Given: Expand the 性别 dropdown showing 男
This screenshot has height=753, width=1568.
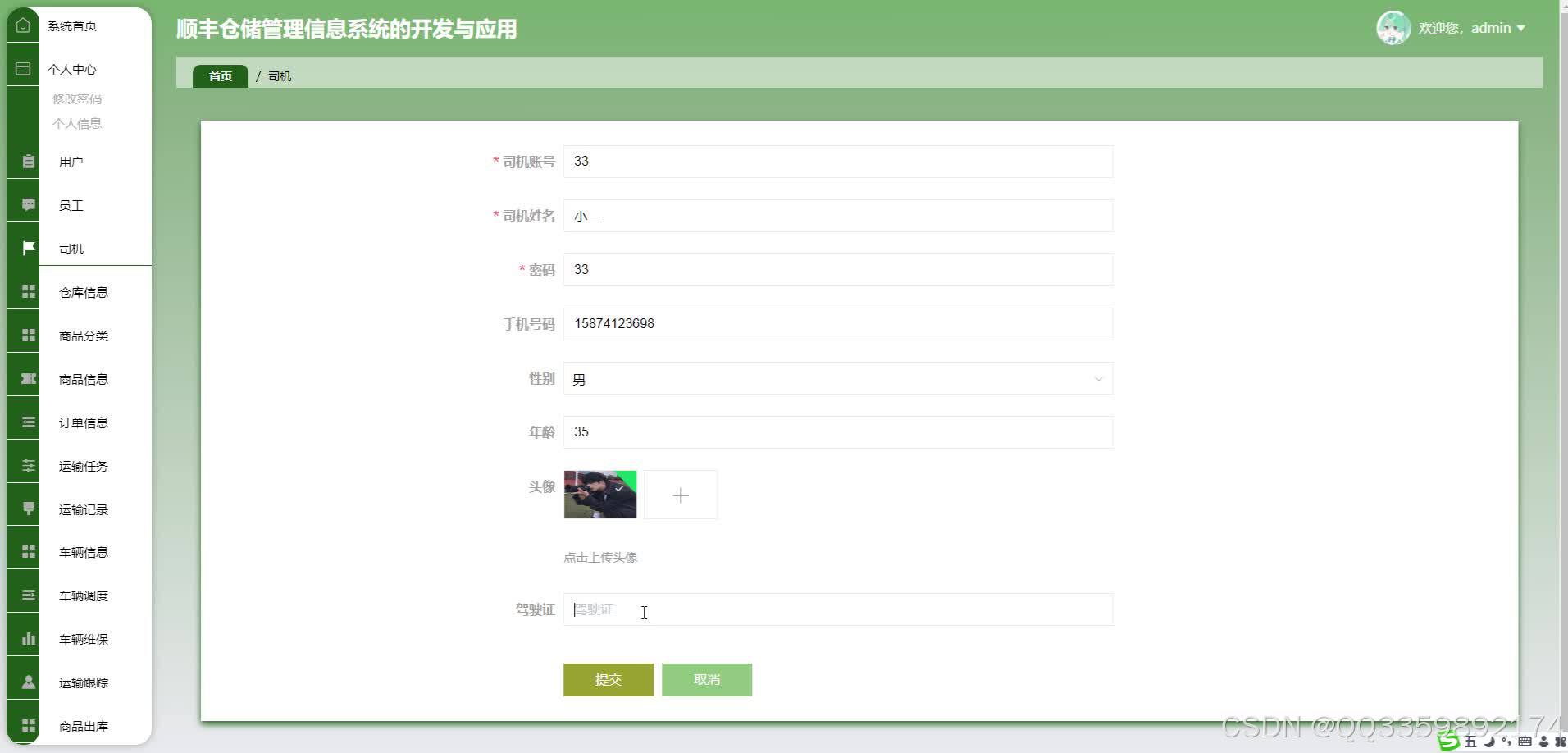Looking at the screenshot, I should (838, 378).
